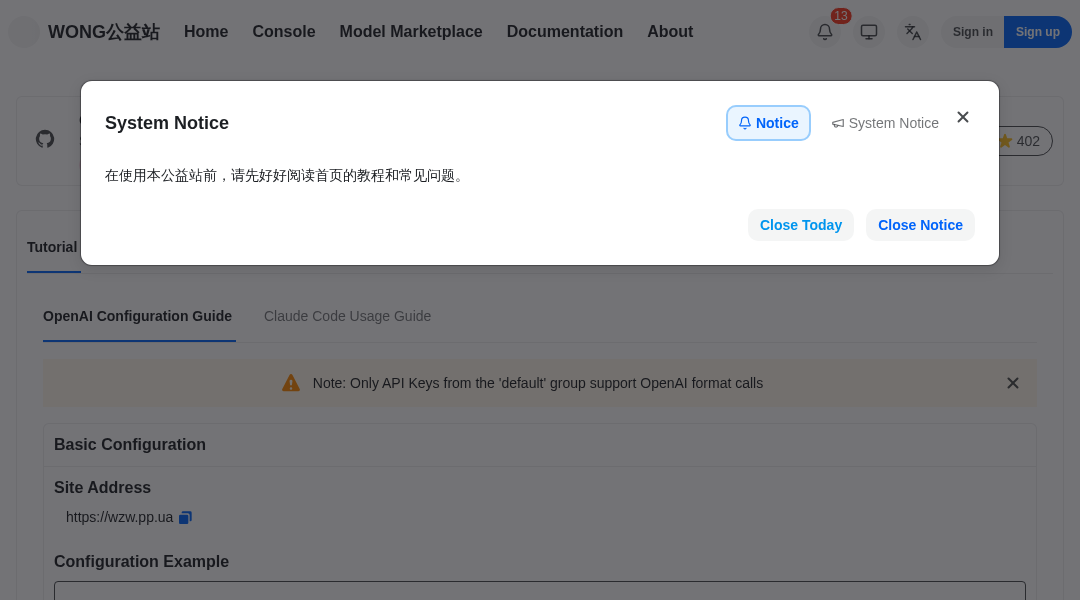The height and width of the screenshot is (600, 1080).
Task: Open the About page
Action: (x=670, y=32)
